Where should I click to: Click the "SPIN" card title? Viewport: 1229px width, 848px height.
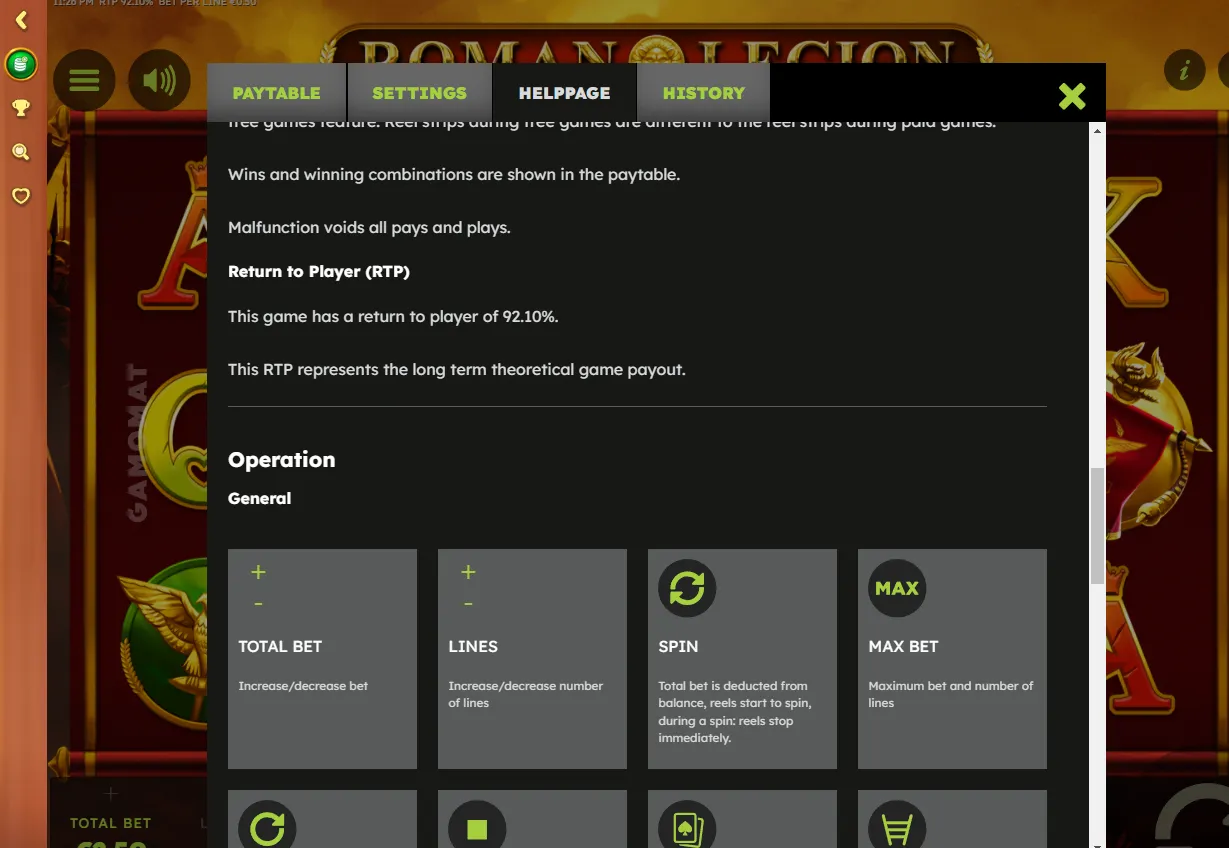tap(678, 646)
